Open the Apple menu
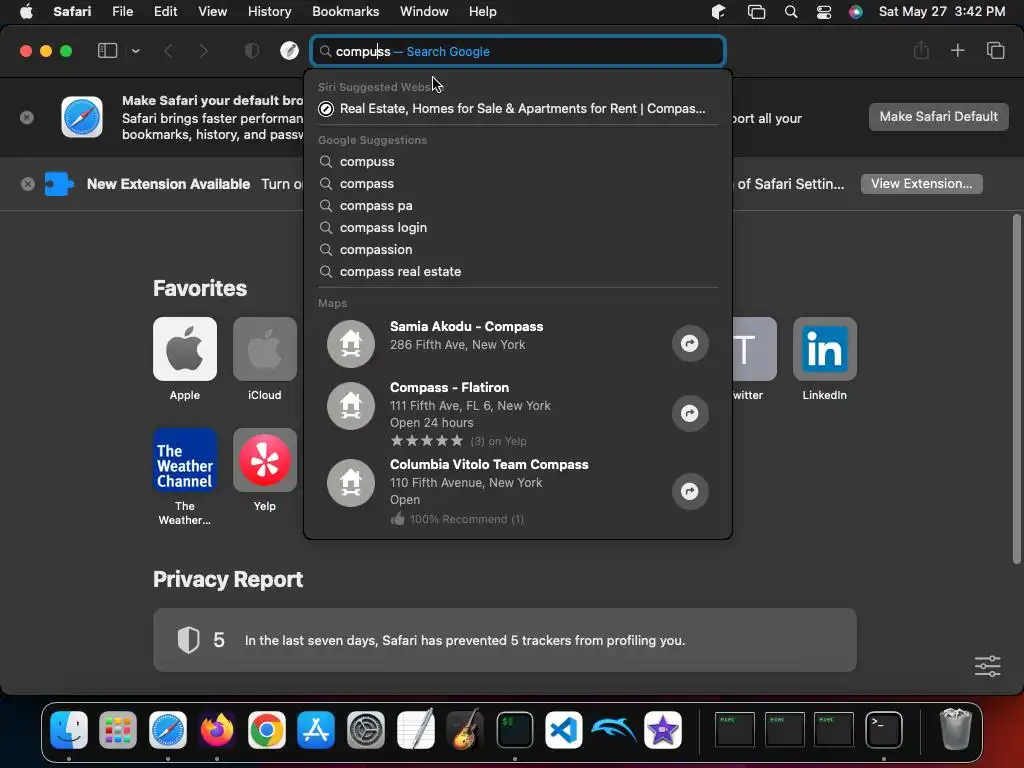 [26, 11]
